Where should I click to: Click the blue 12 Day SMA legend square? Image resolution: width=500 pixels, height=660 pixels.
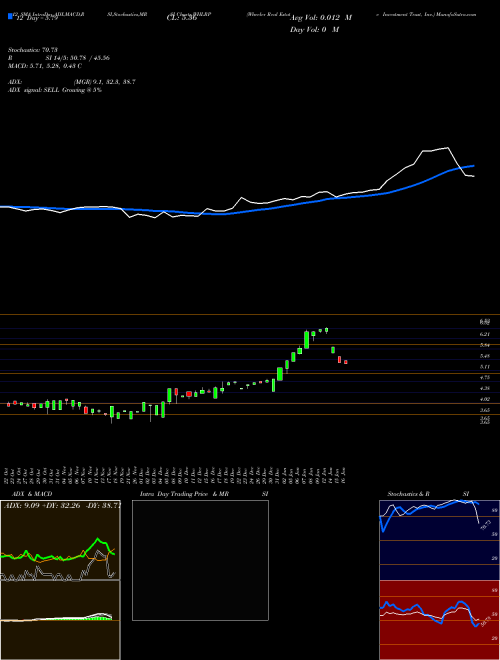click(10, 16)
